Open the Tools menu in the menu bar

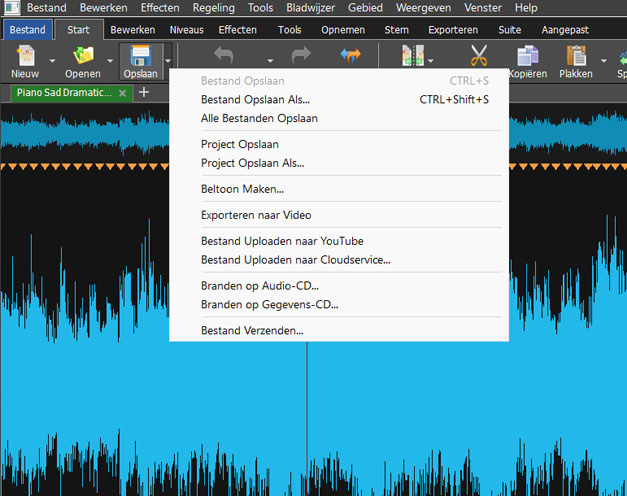(260, 8)
